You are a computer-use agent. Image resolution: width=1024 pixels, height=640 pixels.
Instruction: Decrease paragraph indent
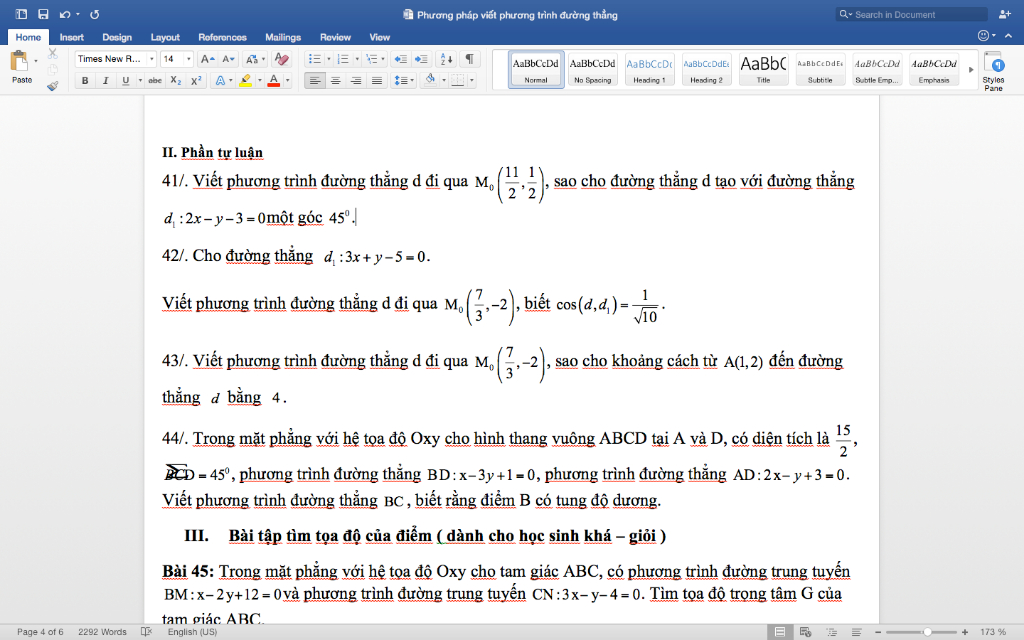coord(400,59)
